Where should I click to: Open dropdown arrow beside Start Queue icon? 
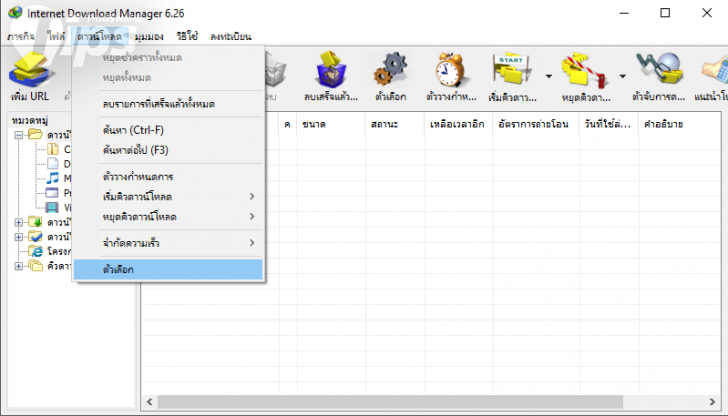pos(549,76)
